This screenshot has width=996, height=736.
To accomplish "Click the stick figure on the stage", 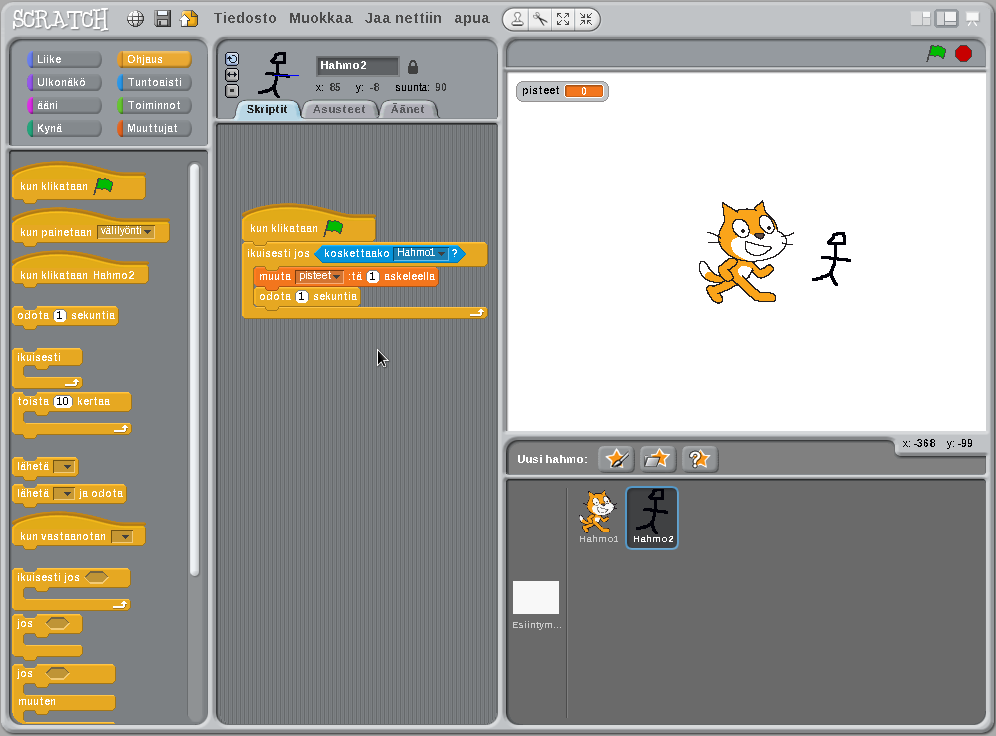I will pyautogui.click(x=831, y=258).
